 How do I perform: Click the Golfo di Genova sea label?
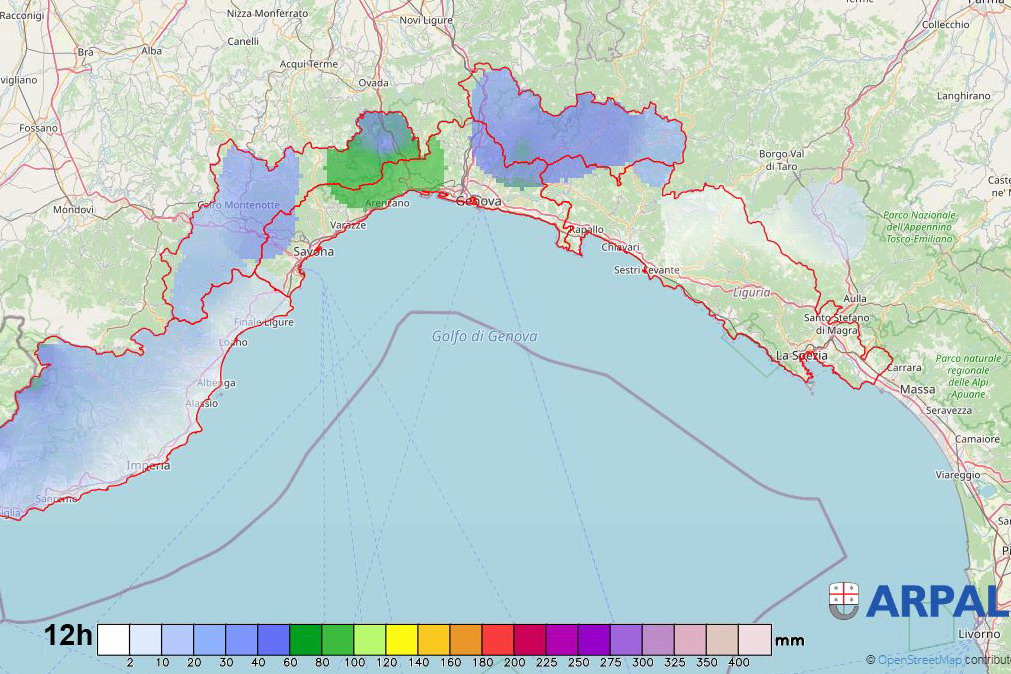click(484, 336)
